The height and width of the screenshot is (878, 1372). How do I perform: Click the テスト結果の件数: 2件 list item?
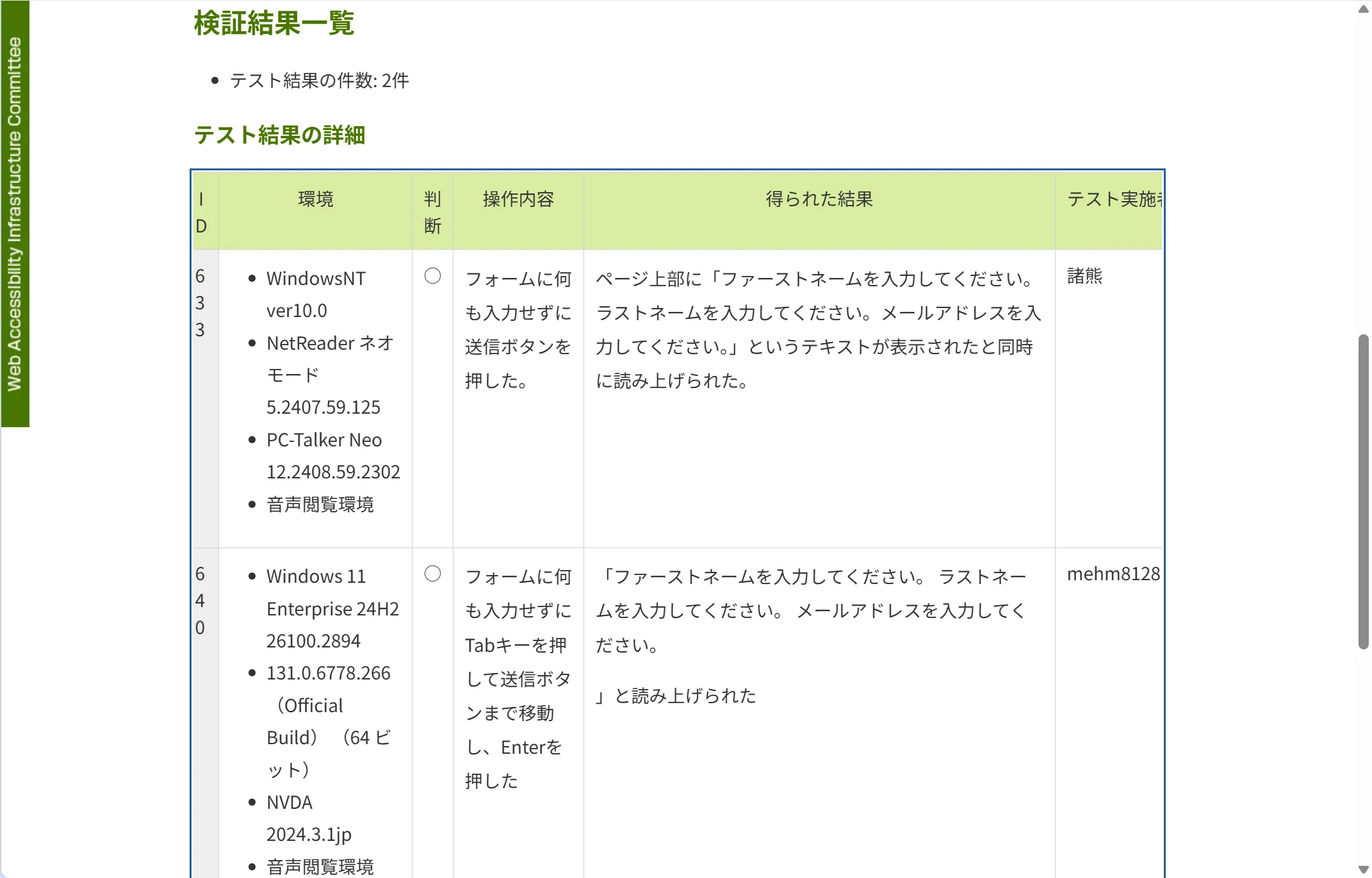click(319, 81)
